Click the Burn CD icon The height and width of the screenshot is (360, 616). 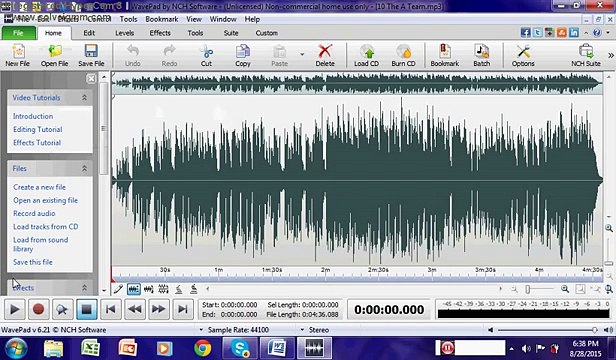pyautogui.click(x=403, y=55)
